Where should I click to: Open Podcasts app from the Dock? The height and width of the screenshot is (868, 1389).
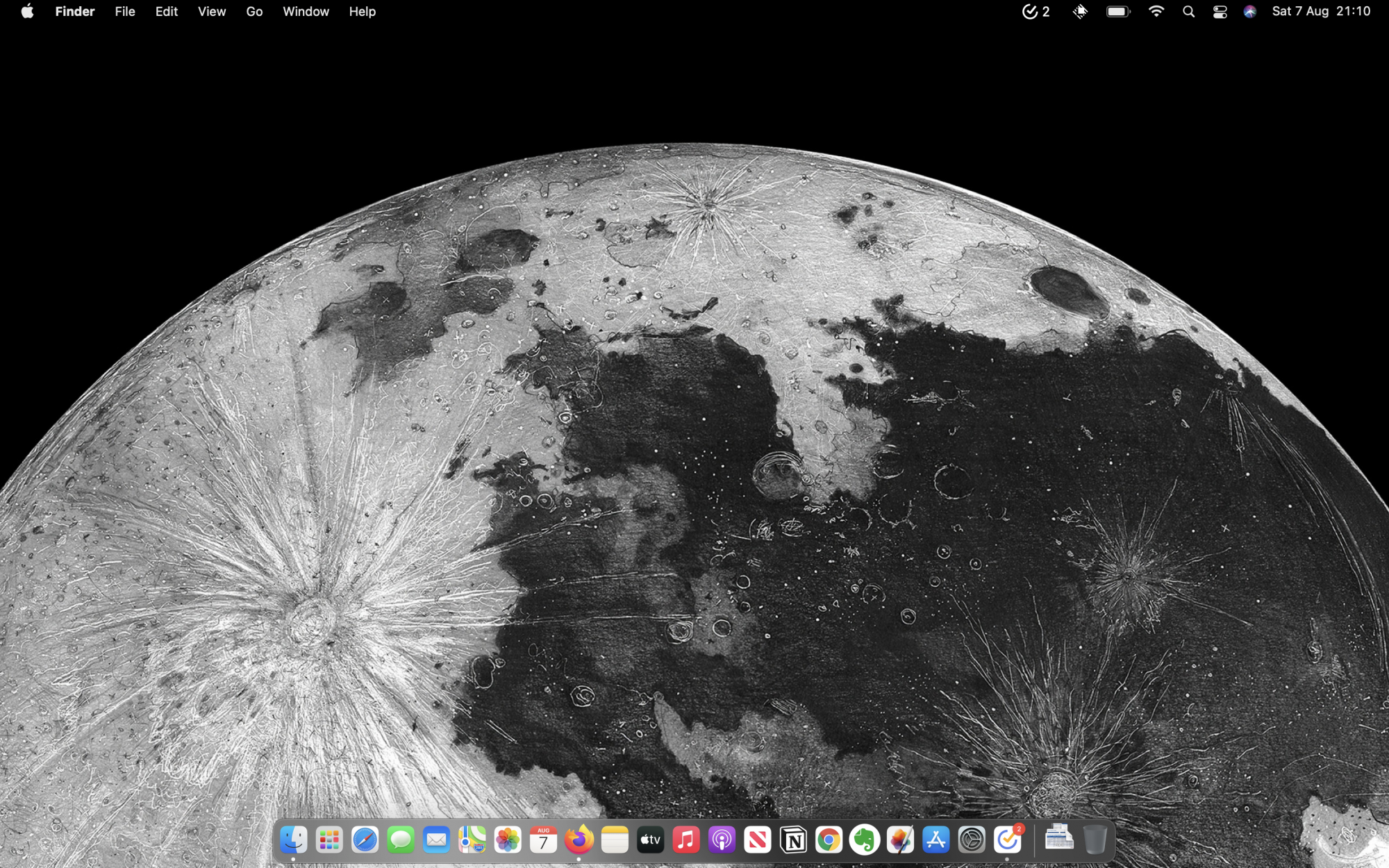pyautogui.click(x=722, y=840)
